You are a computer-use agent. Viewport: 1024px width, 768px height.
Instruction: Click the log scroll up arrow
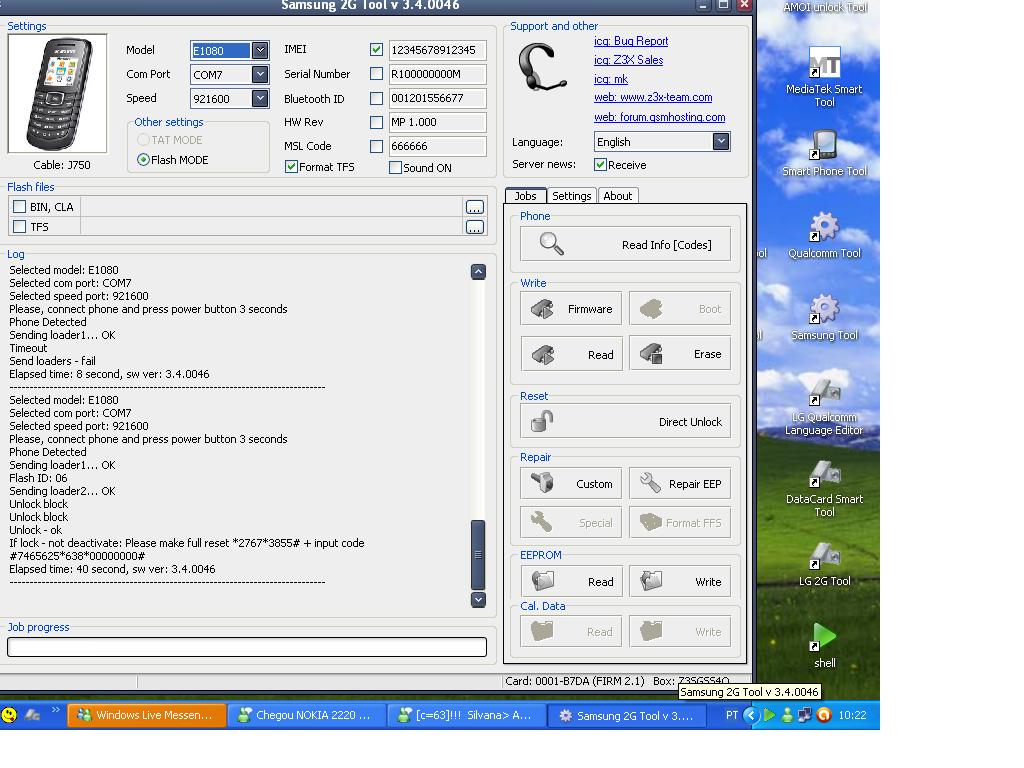(478, 272)
